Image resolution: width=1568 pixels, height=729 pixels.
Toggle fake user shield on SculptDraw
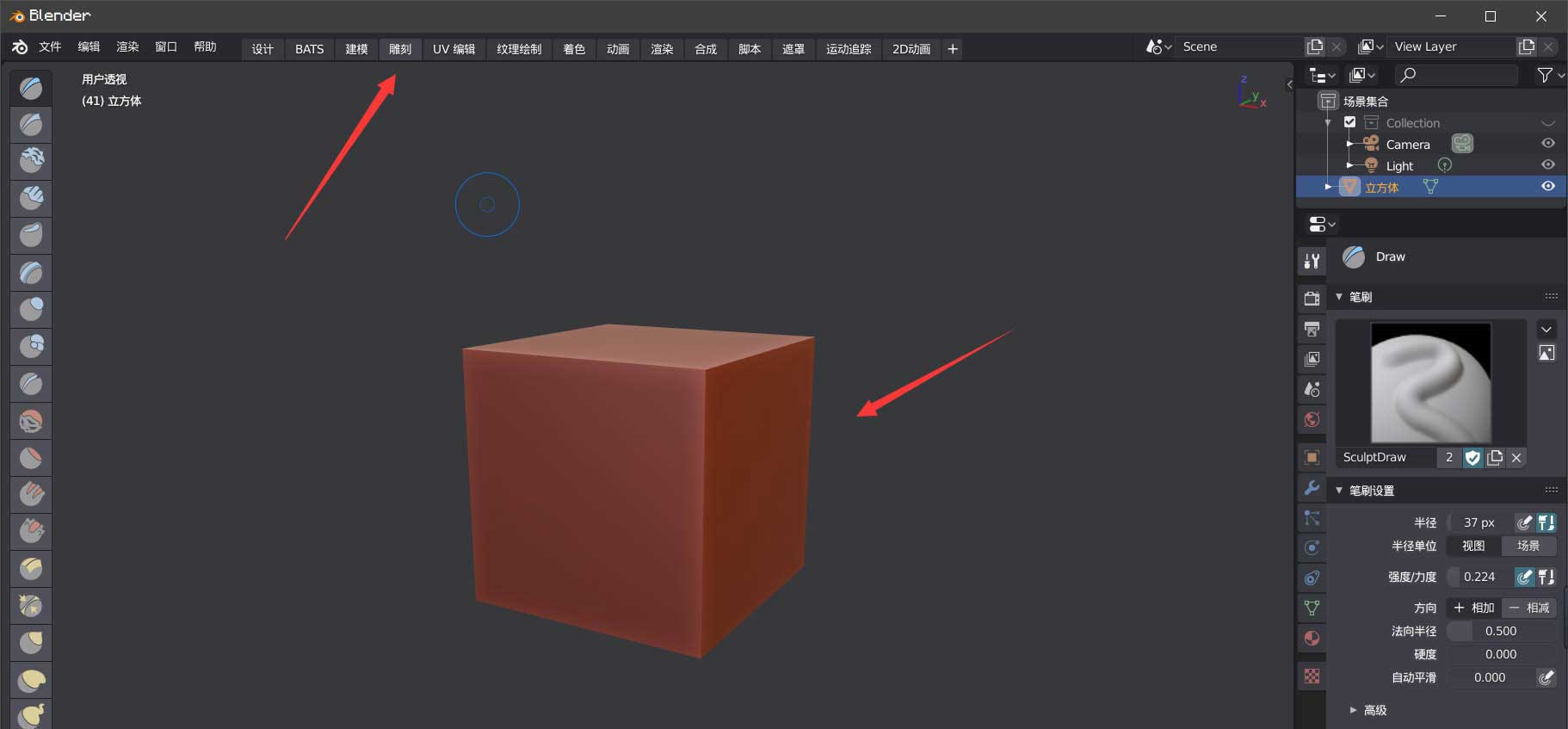[1472, 458]
